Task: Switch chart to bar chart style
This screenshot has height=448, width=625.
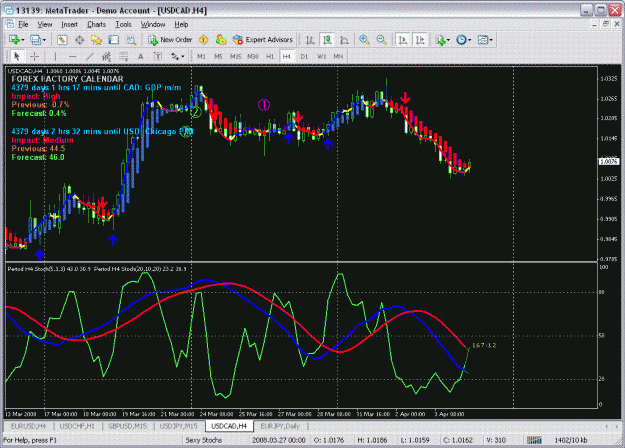Action: click(x=310, y=39)
